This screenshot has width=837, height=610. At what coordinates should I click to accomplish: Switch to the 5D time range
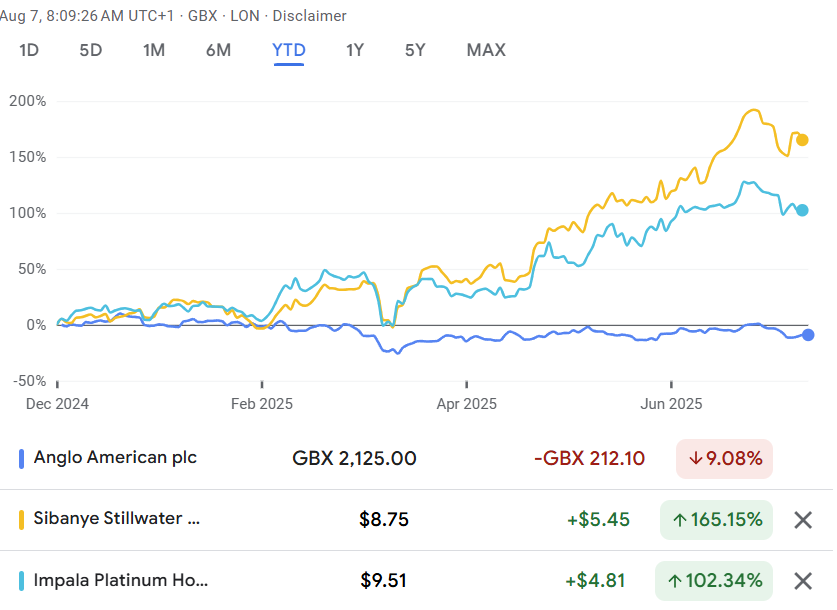point(91,50)
